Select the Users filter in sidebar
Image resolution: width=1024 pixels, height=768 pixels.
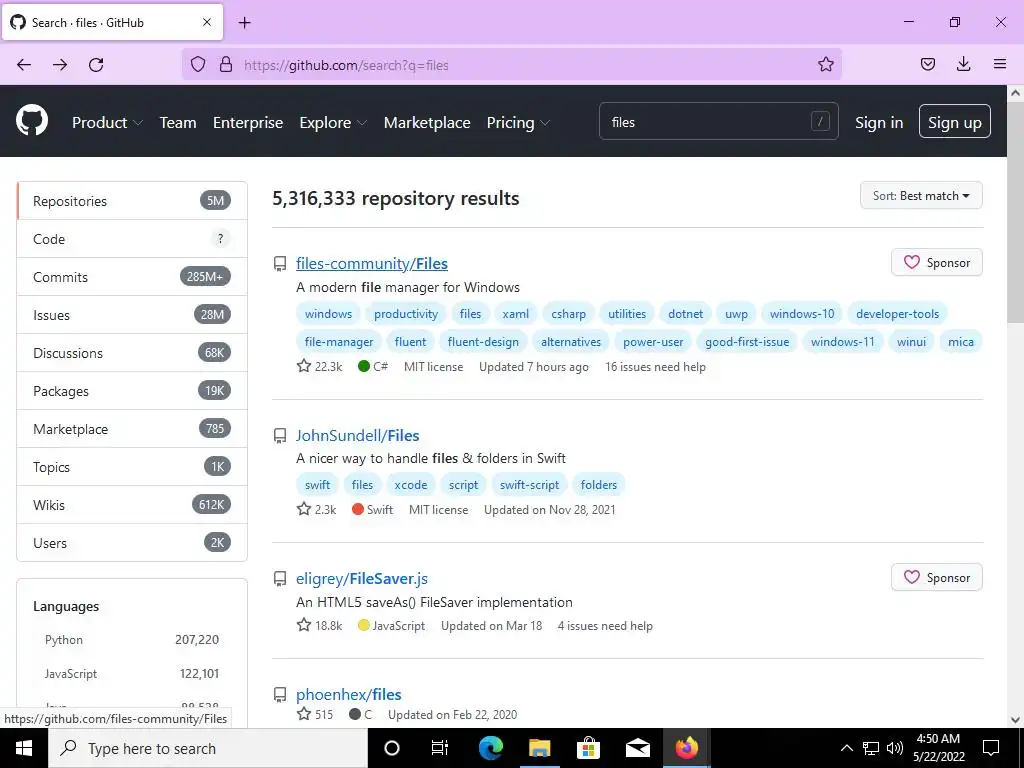pyautogui.click(x=132, y=542)
